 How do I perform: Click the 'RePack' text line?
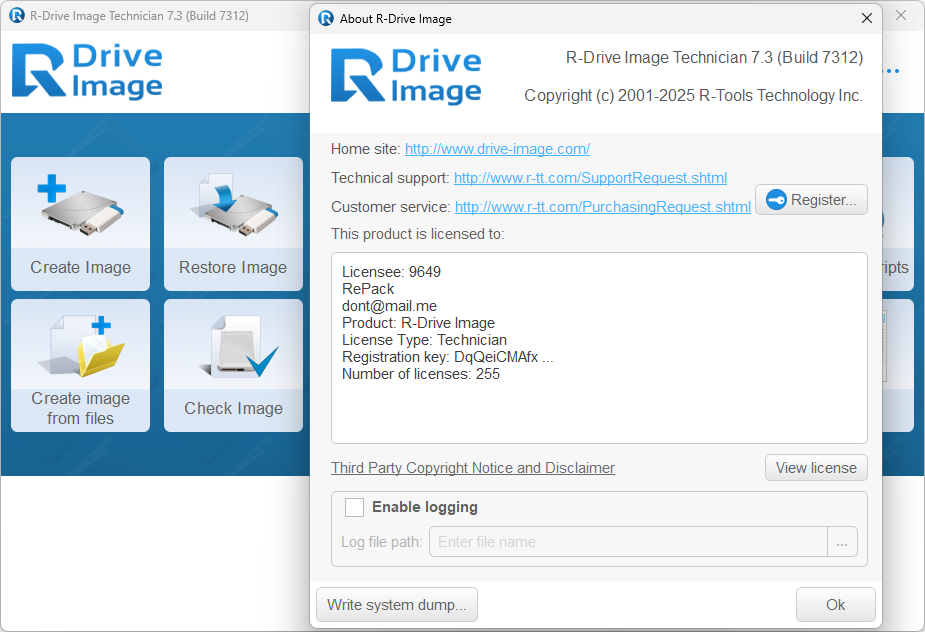(368, 289)
